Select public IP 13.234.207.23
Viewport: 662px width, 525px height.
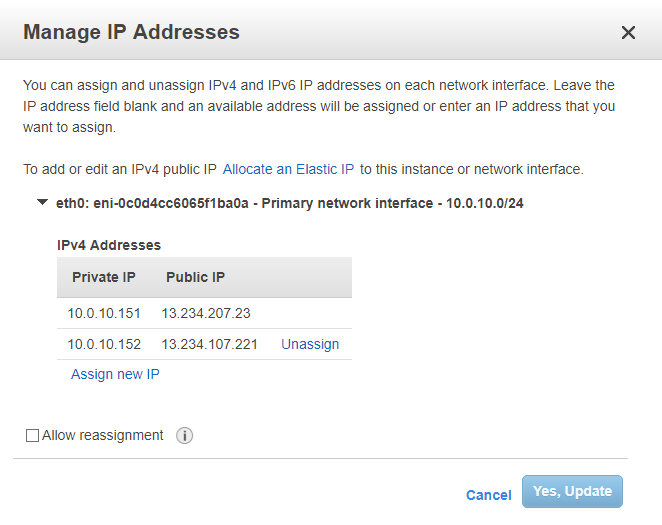click(205, 313)
